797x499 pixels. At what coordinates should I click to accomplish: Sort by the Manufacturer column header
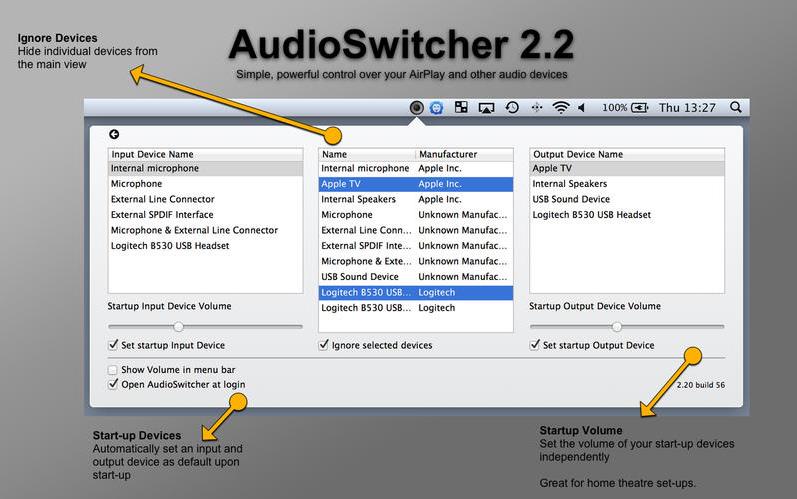pyautogui.click(x=464, y=154)
